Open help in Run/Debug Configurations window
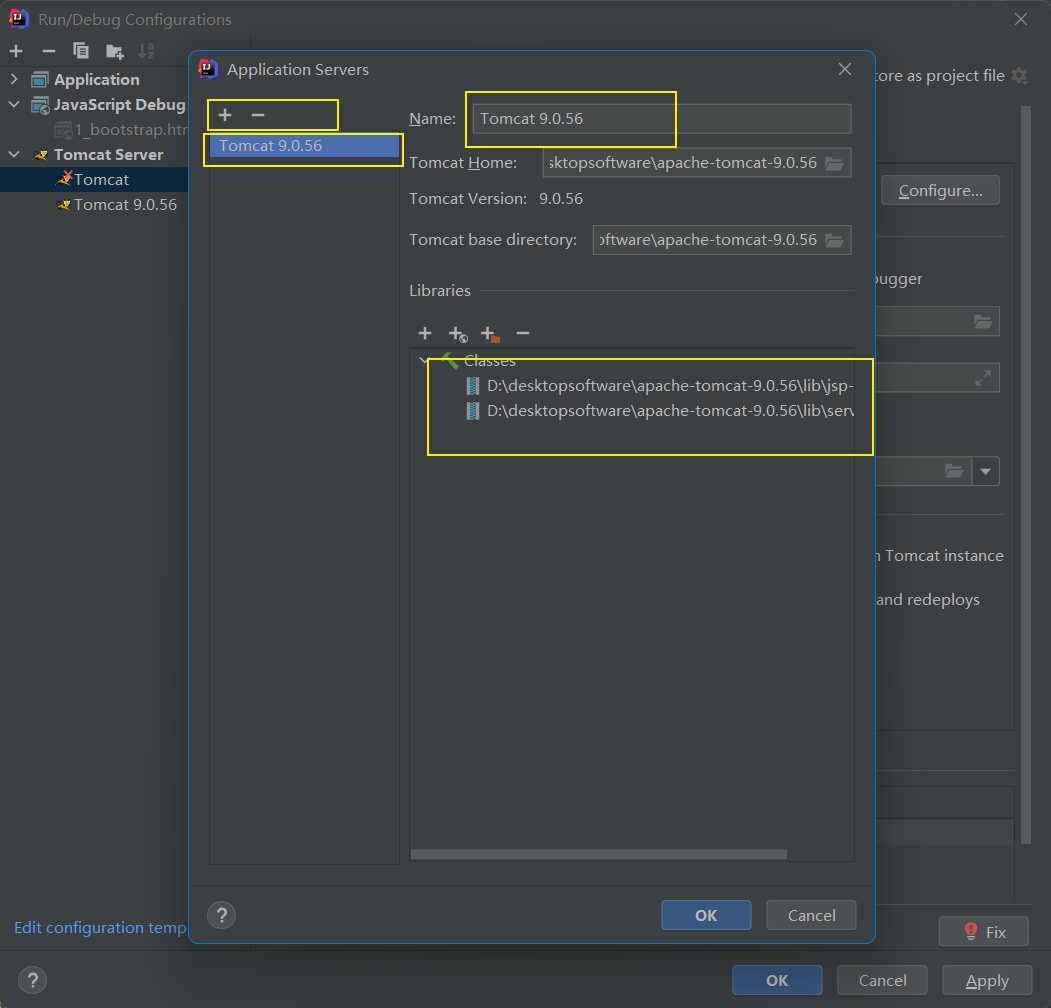Viewport: 1051px width, 1008px height. [x=32, y=980]
